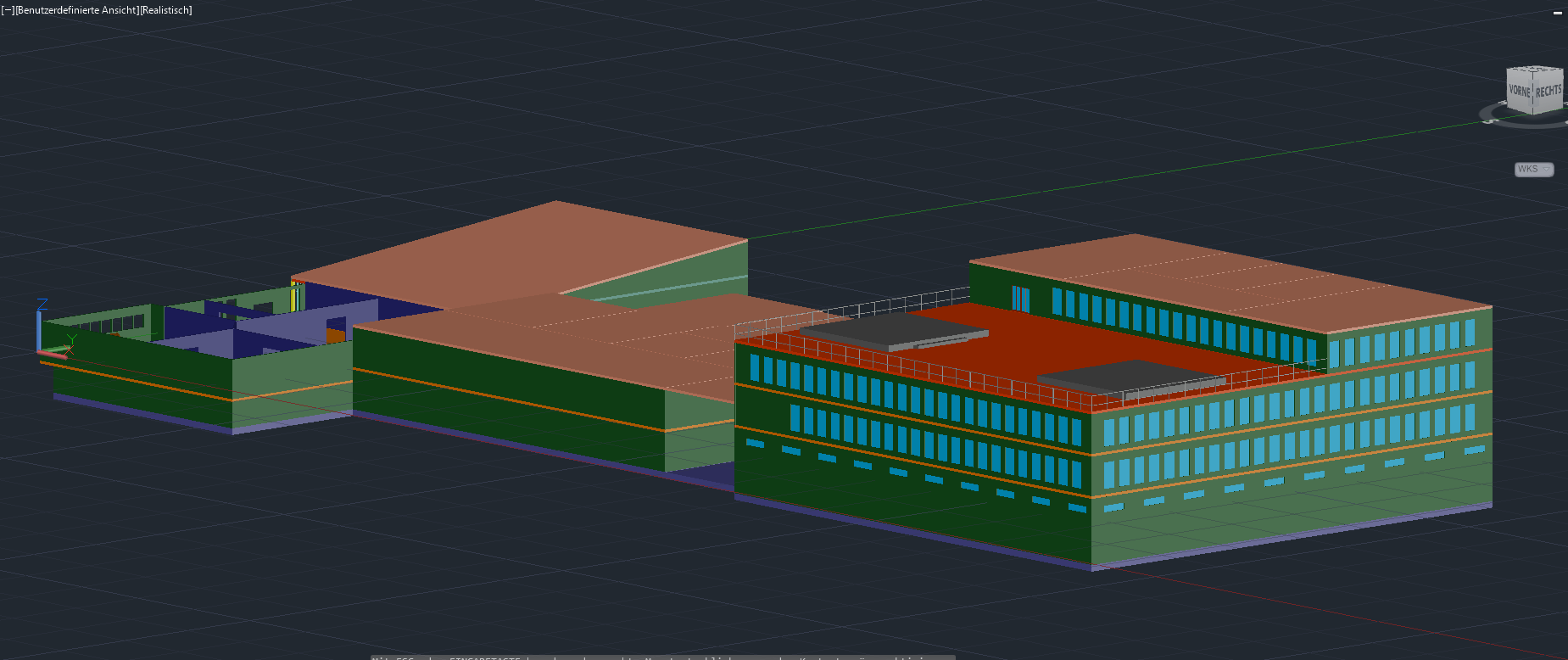The image size is (1568, 660).
Task: Click the VORNE face of the ViewCube
Action: click(1519, 90)
